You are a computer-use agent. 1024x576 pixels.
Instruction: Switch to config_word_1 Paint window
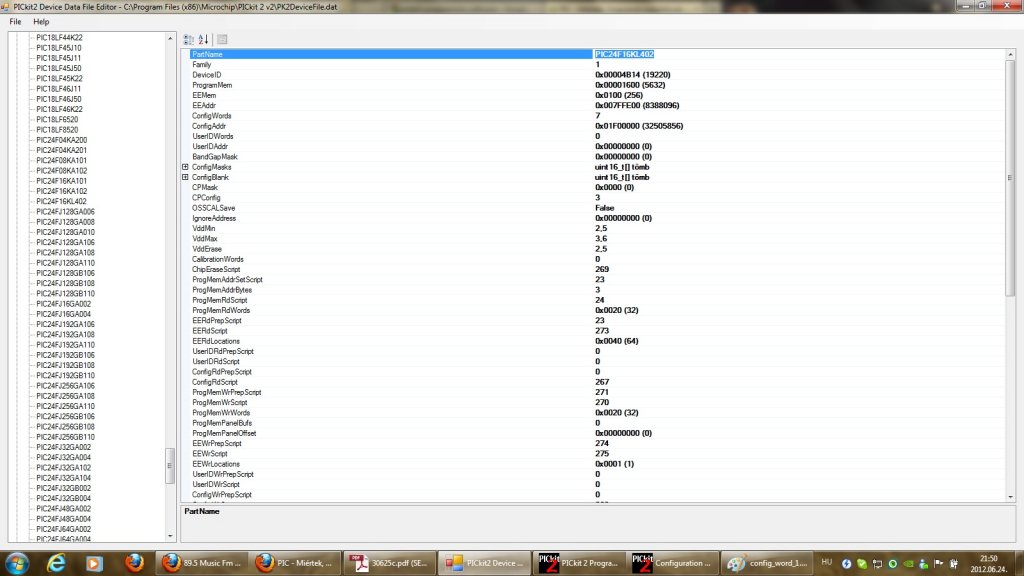point(767,563)
